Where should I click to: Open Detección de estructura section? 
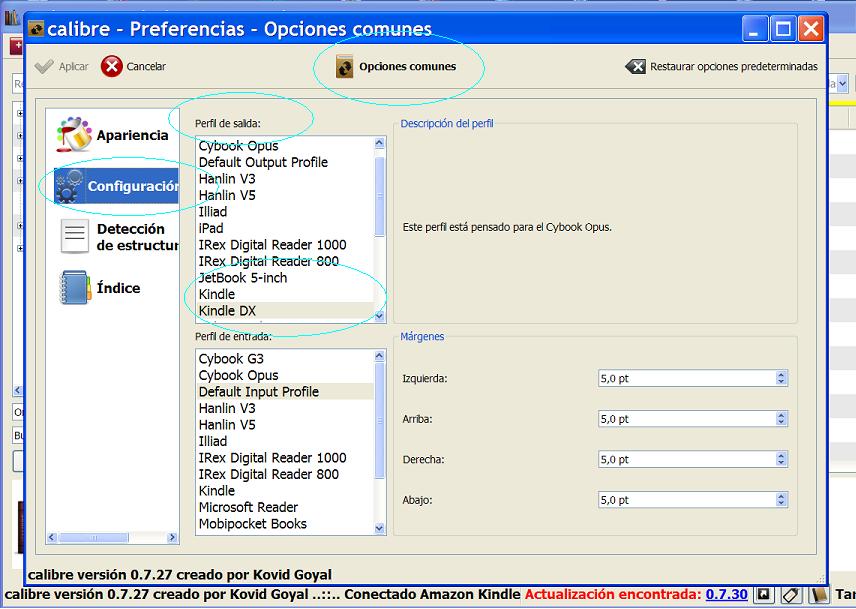(118, 237)
